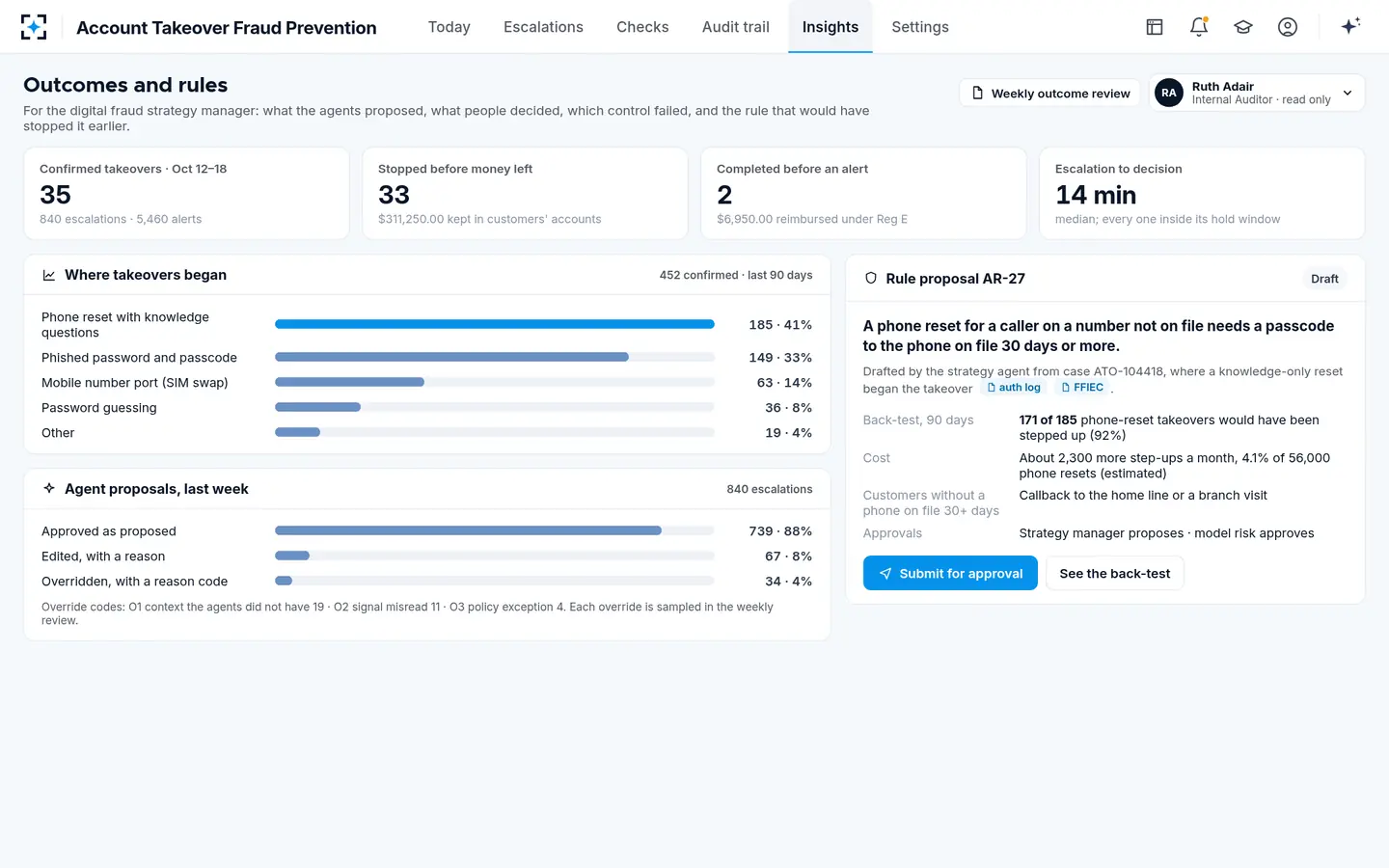Click the document icon in Weekly outcome review

click(x=977, y=94)
